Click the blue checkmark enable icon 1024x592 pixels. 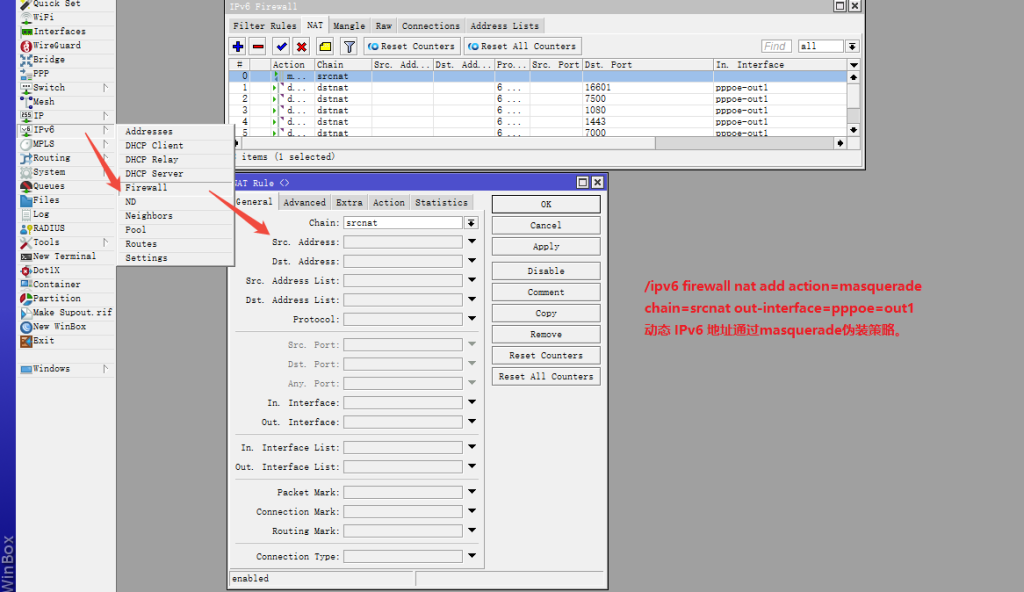pos(281,46)
